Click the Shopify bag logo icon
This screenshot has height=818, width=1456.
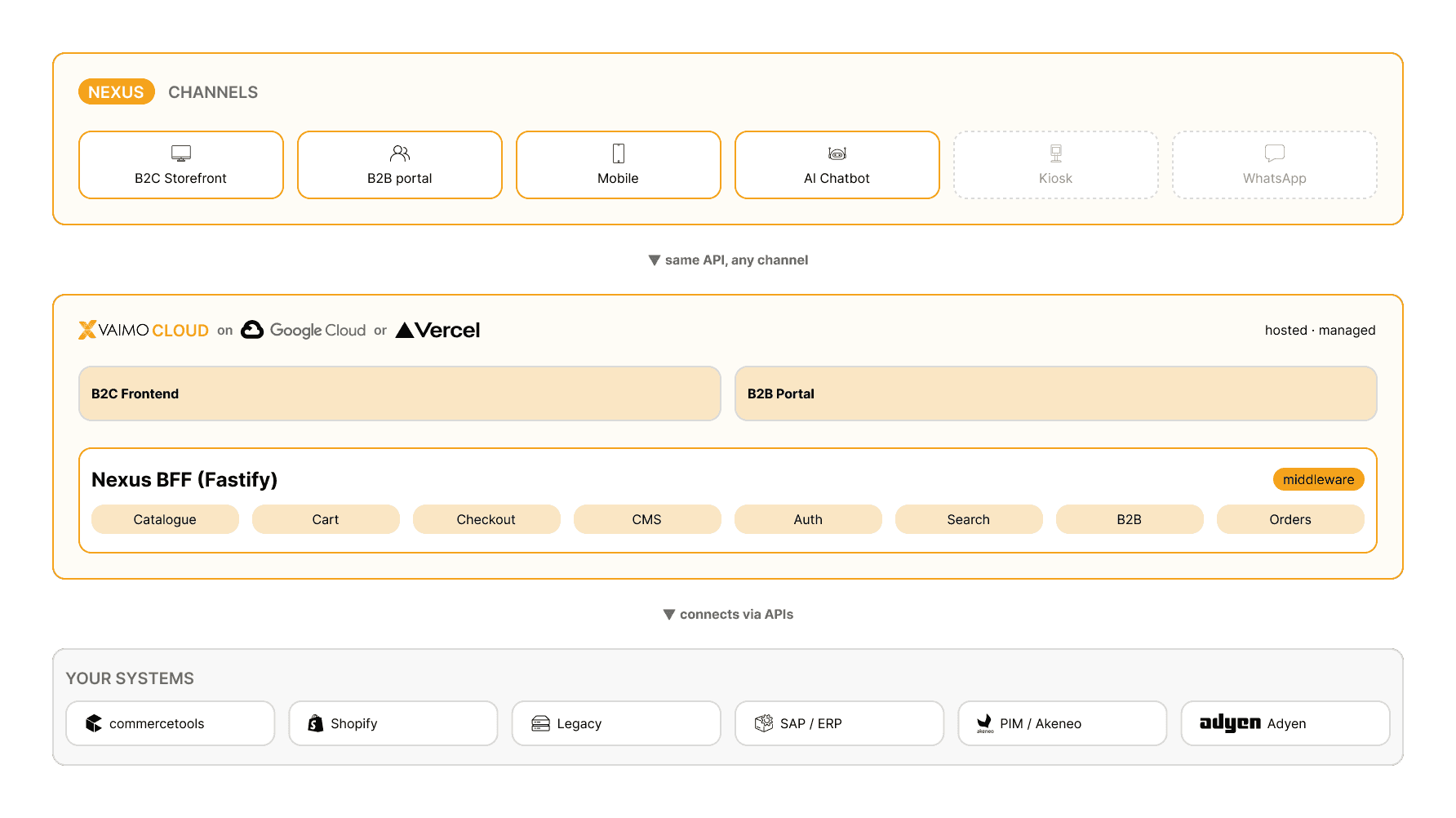[x=316, y=723]
